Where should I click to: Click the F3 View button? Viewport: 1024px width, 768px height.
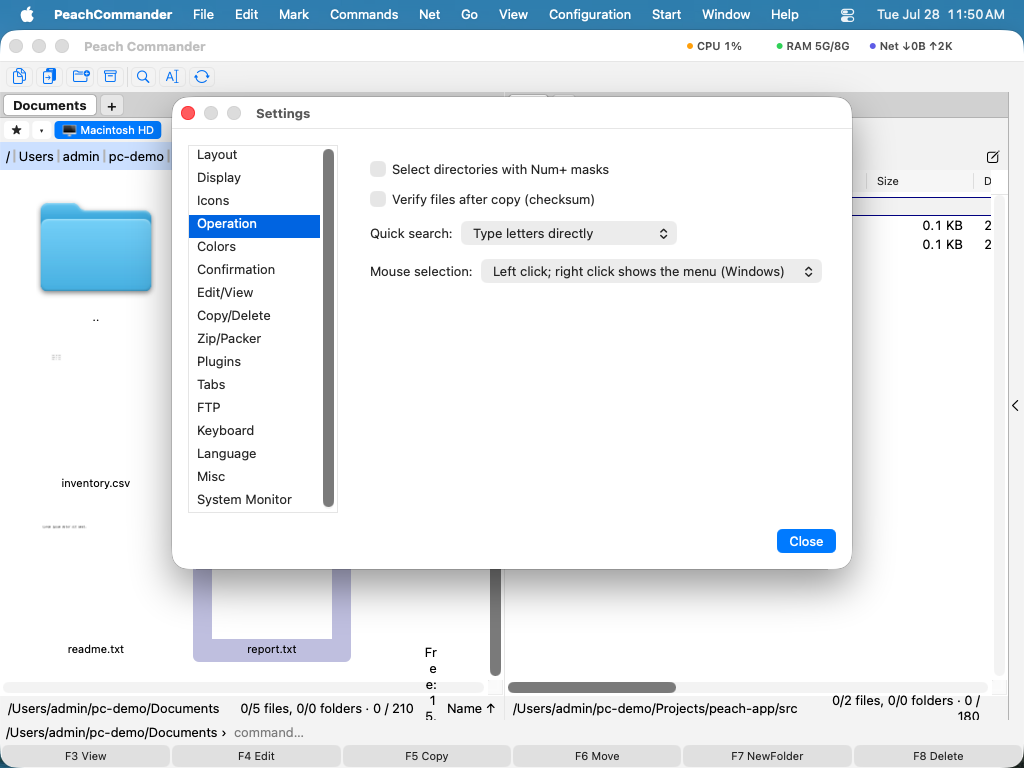[x=86, y=756]
